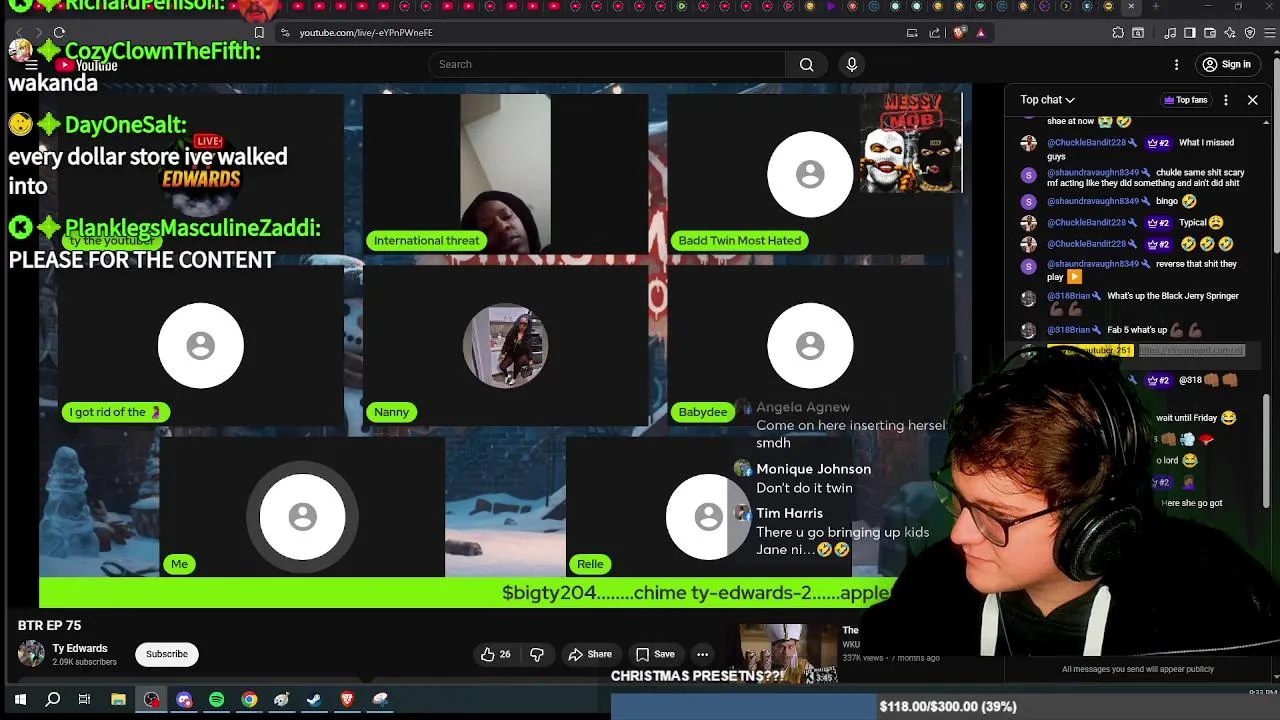1280x720 pixels.
Task: Dislike the BTR EP 75 video
Action: click(x=537, y=654)
